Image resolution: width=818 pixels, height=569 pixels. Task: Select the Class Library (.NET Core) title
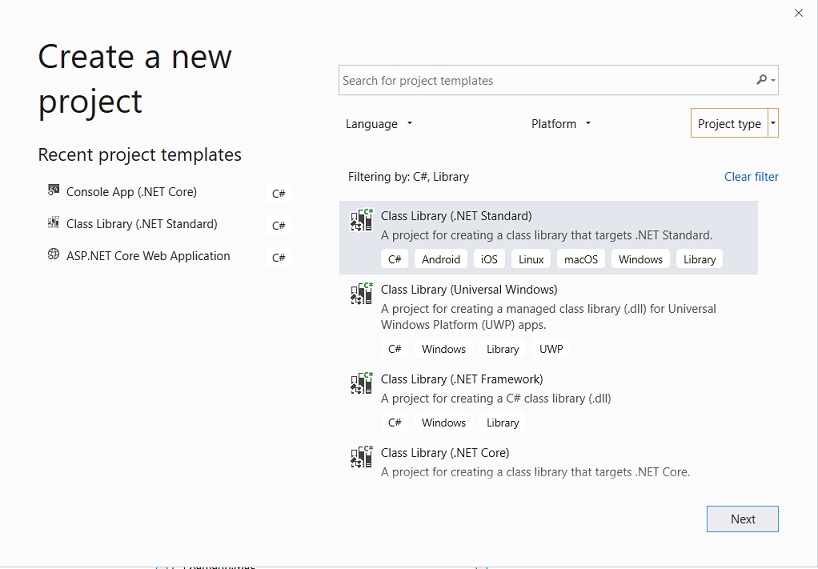click(445, 453)
